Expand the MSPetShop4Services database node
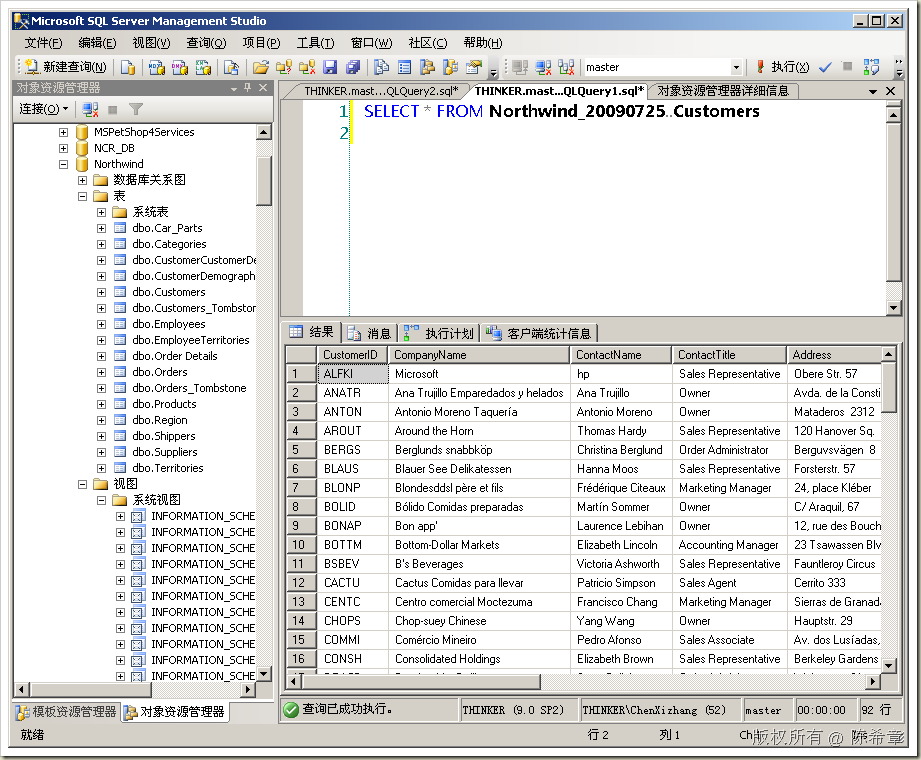The width and height of the screenshot is (921, 760). coord(63,132)
